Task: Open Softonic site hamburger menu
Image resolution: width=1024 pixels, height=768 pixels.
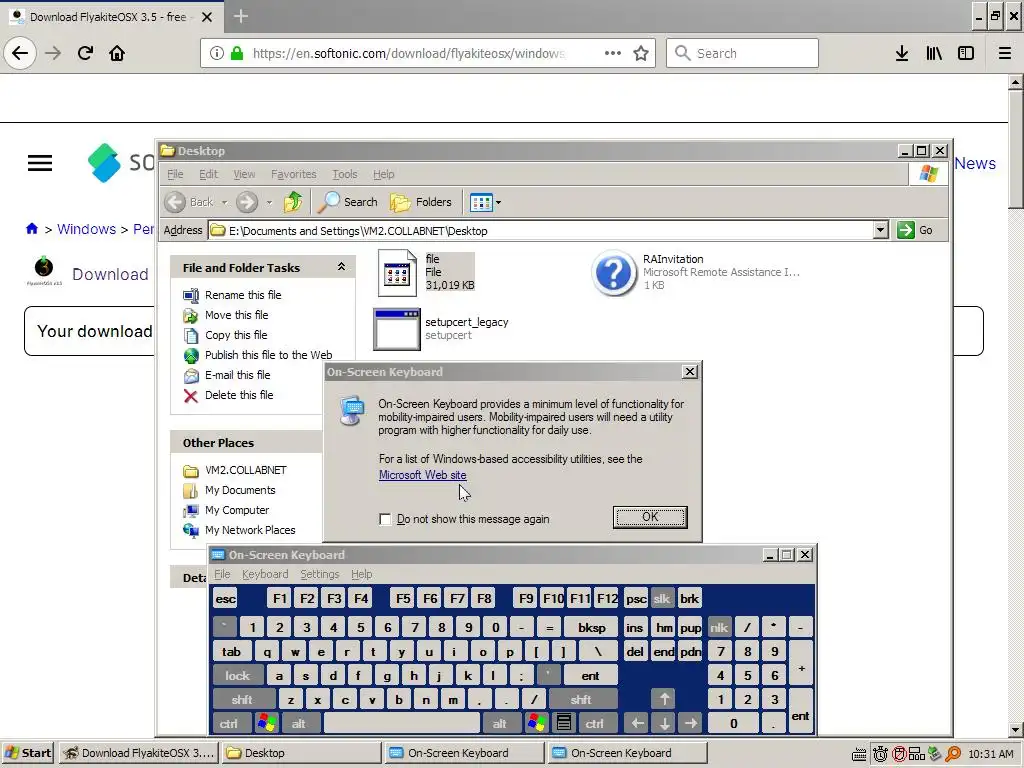Action: (x=40, y=163)
